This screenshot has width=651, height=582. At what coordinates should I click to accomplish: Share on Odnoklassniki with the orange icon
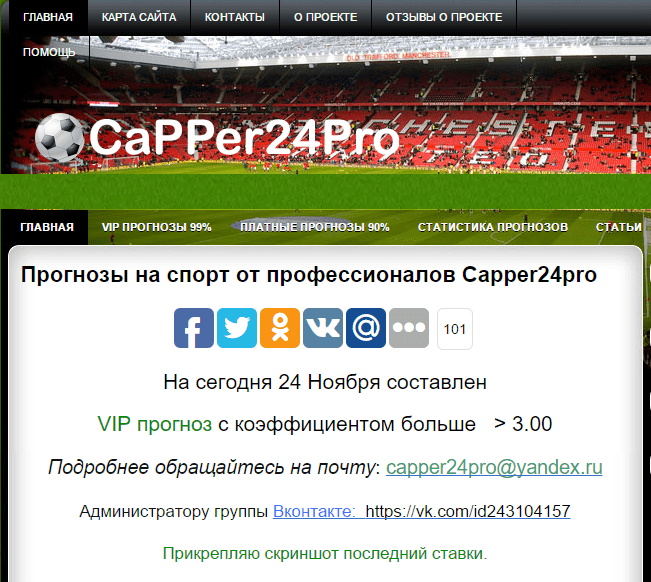[x=280, y=328]
